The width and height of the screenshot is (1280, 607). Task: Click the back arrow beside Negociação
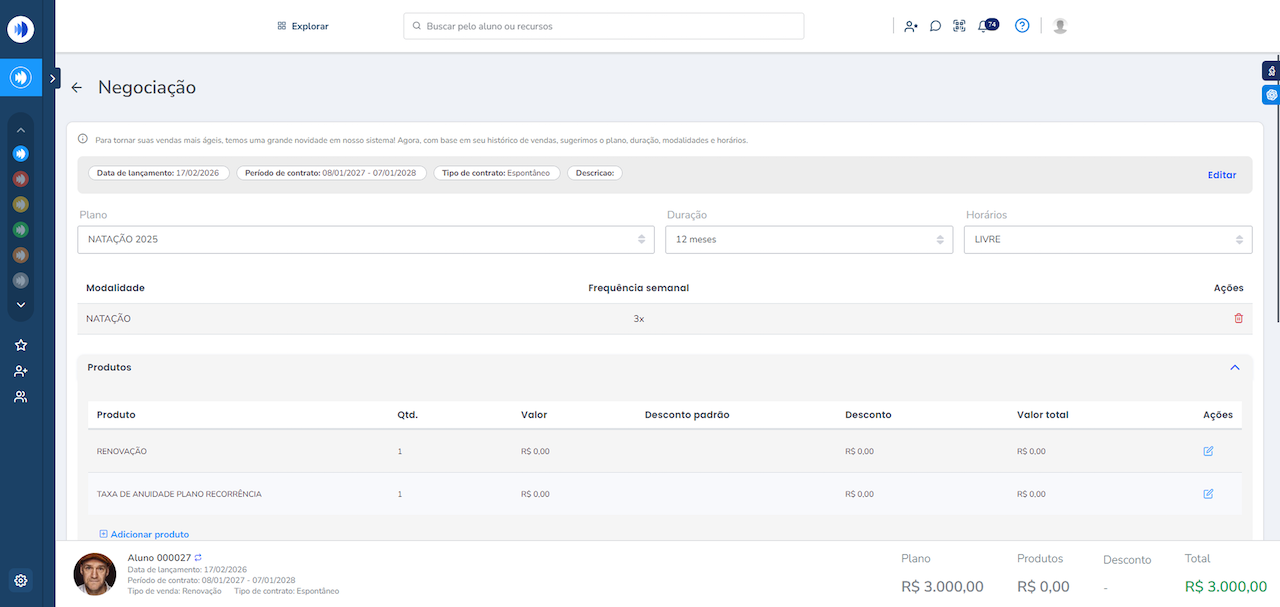[x=77, y=88]
